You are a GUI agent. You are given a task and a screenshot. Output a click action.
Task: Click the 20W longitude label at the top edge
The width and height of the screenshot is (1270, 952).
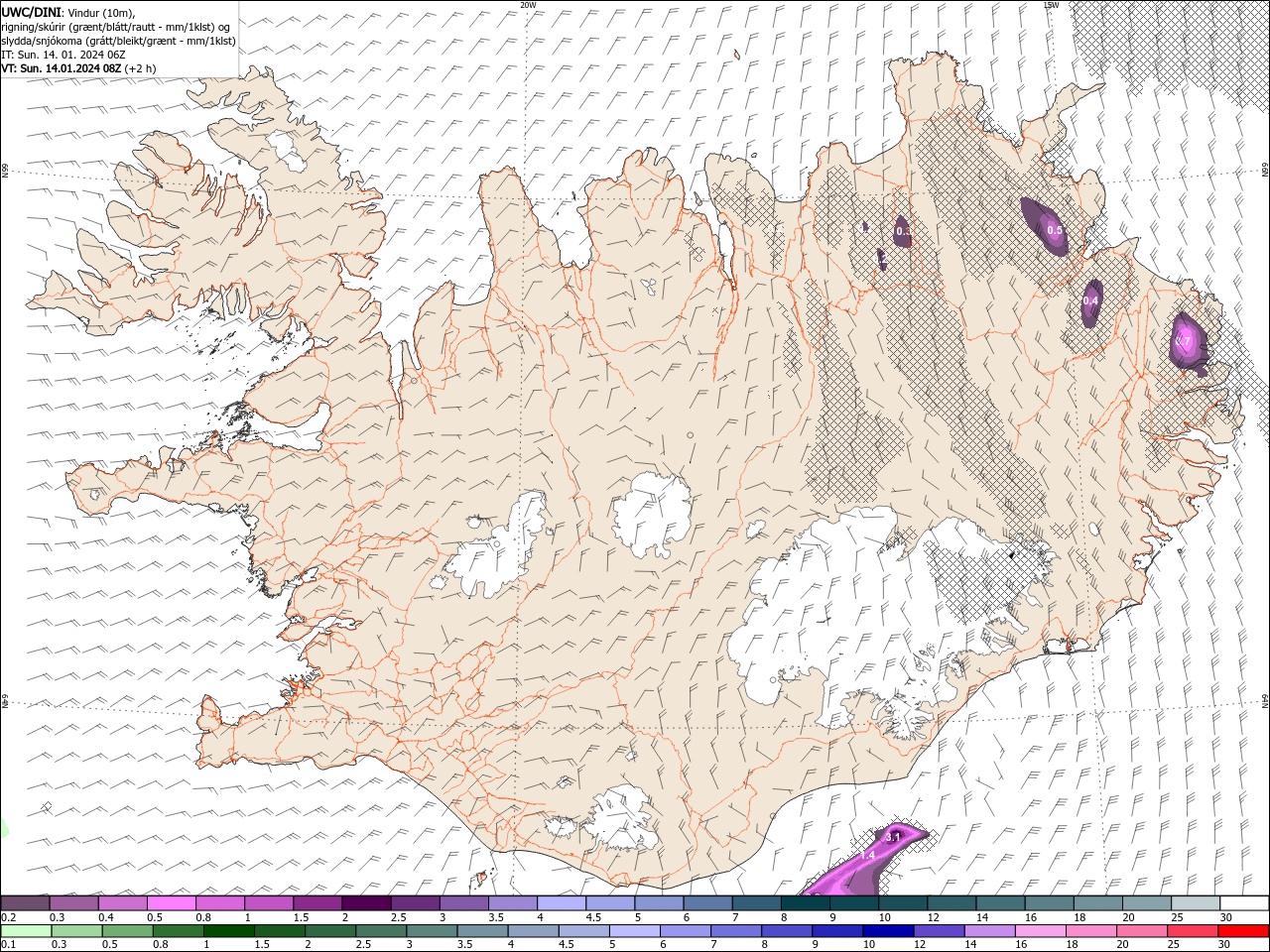[x=528, y=5]
